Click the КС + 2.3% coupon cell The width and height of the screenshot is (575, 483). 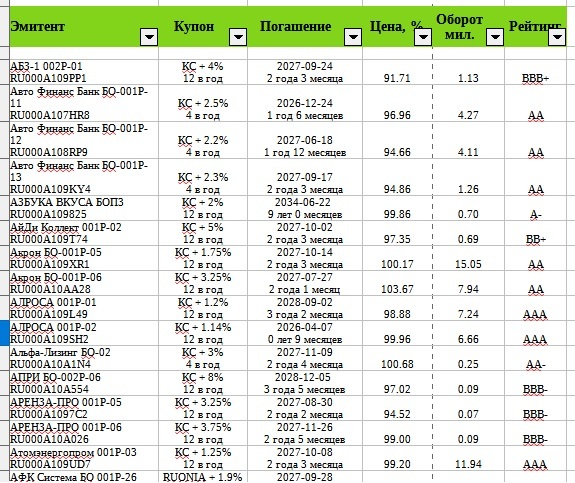click(203, 177)
